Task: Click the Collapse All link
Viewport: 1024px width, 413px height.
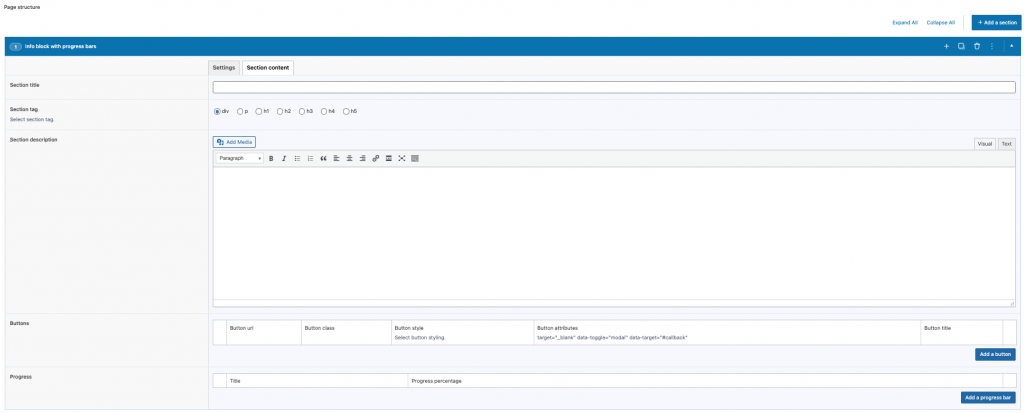Action: click(940, 23)
